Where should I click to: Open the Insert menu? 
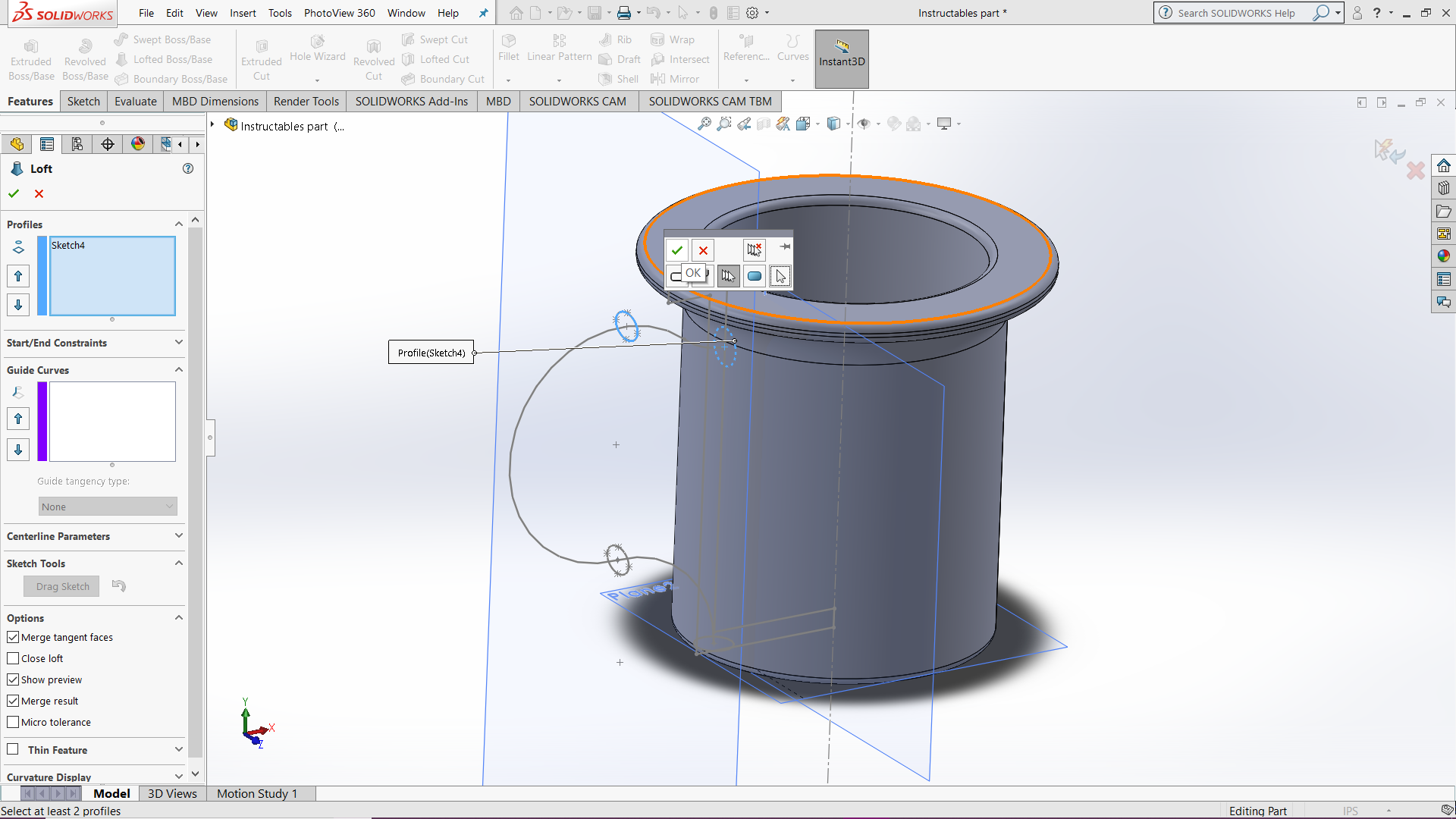coord(243,13)
